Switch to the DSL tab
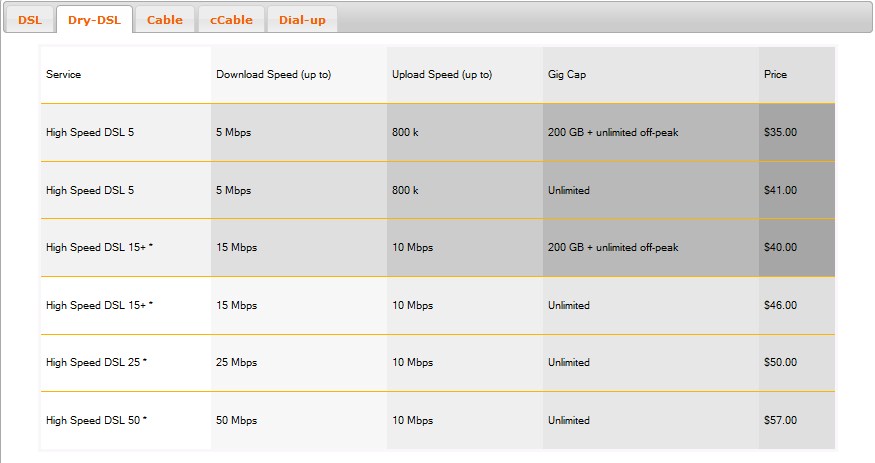This screenshot has height=463, width=875. coord(30,20)
